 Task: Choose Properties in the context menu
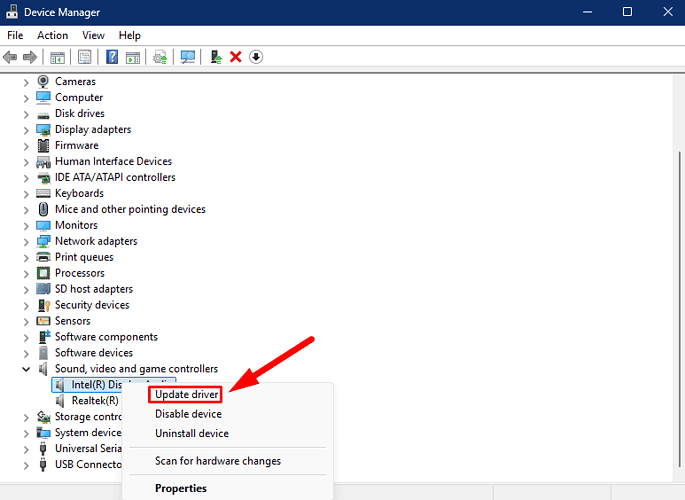[181, 488]
